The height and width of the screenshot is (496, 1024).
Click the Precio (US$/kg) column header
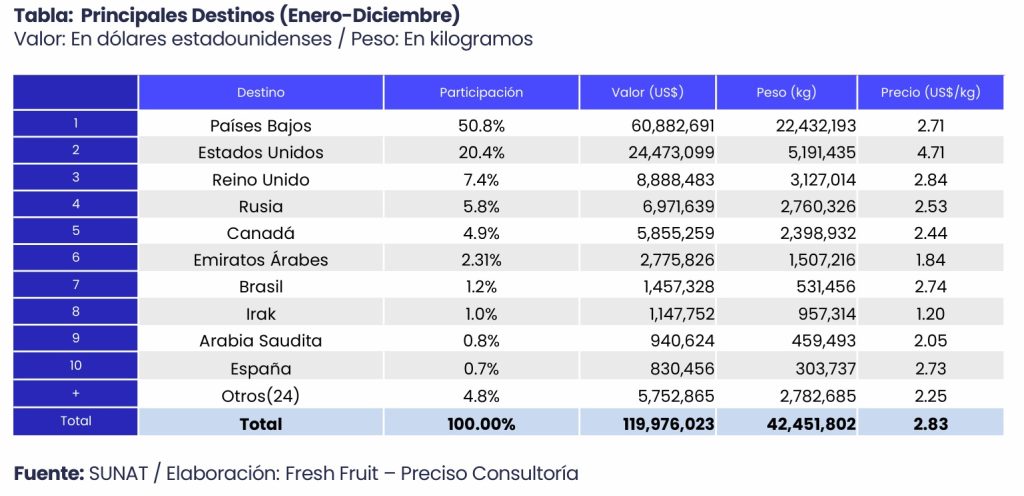click(x=930, y=92)
